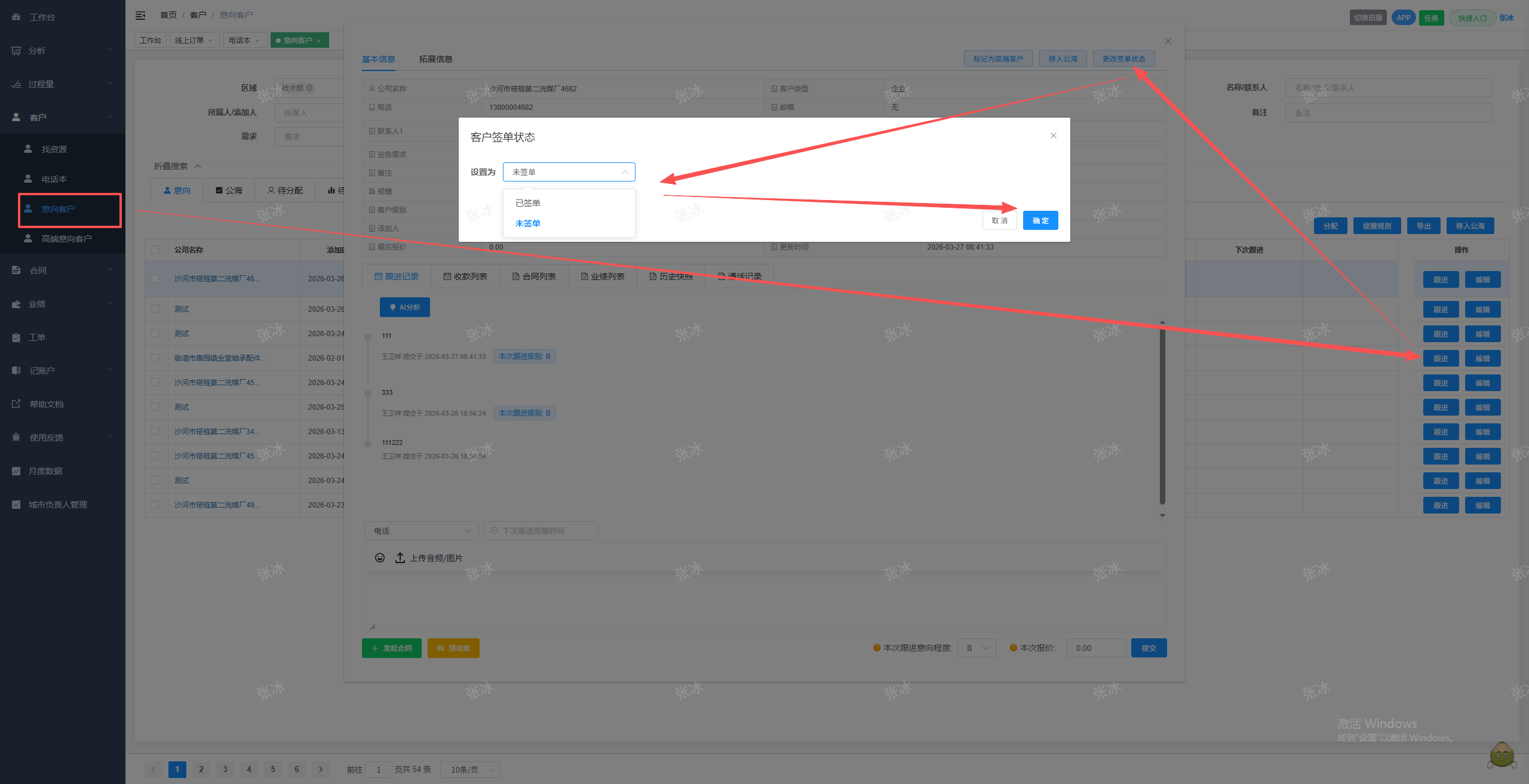
Task: Click the 下次跟进提醒时间 date field
Action: click(541, 531)
